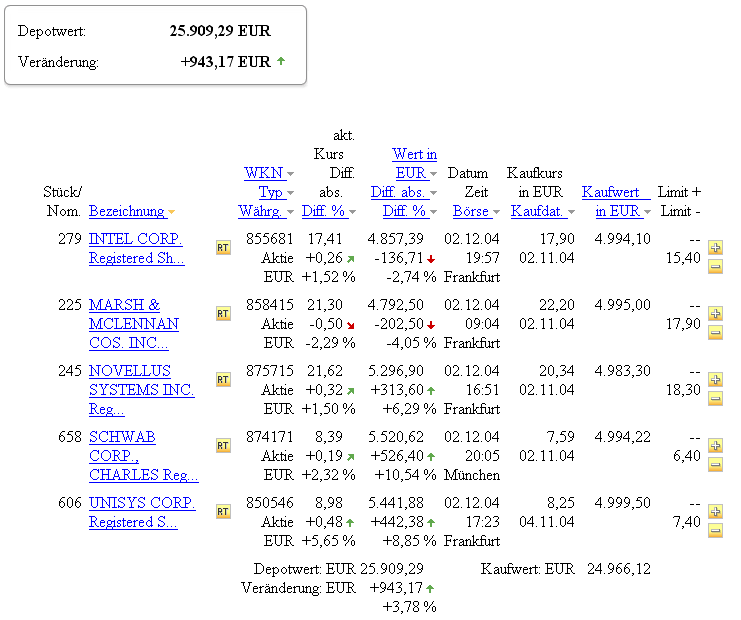
Task: Click Schwab purchase price 7,59
Action: tap(560, 437)
